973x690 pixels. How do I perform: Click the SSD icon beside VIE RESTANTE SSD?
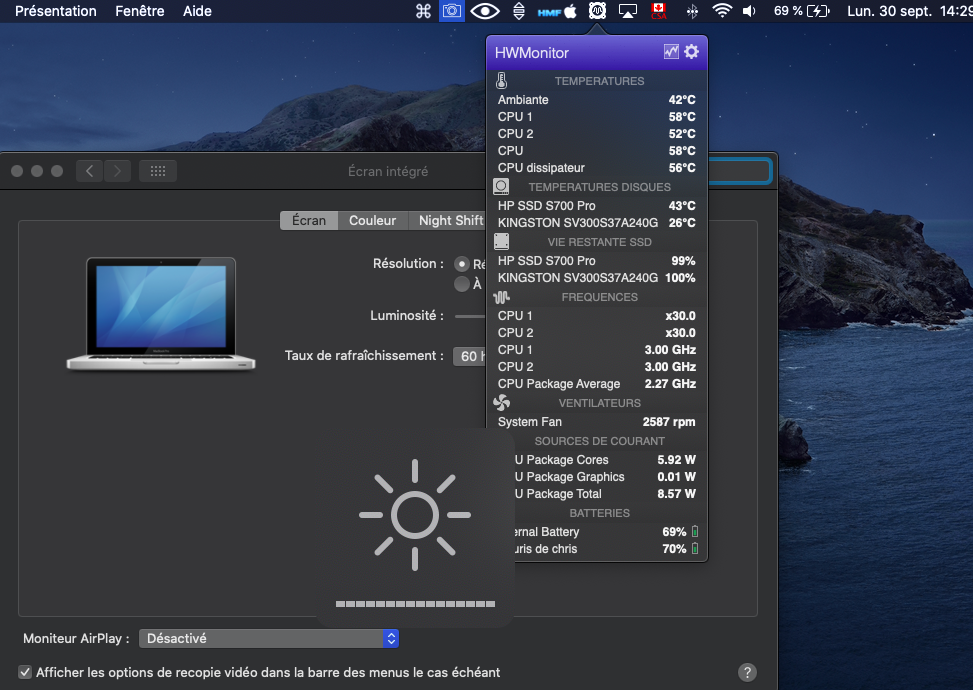[501, 241]
